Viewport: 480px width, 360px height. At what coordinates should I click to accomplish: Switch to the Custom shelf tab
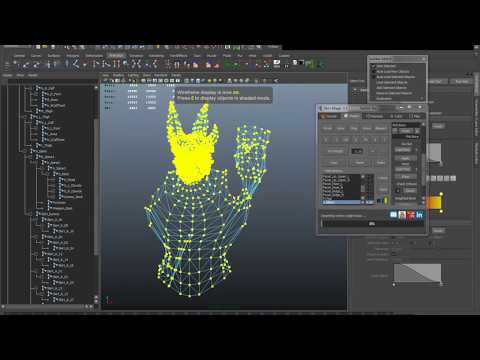(x=284, y=56)
